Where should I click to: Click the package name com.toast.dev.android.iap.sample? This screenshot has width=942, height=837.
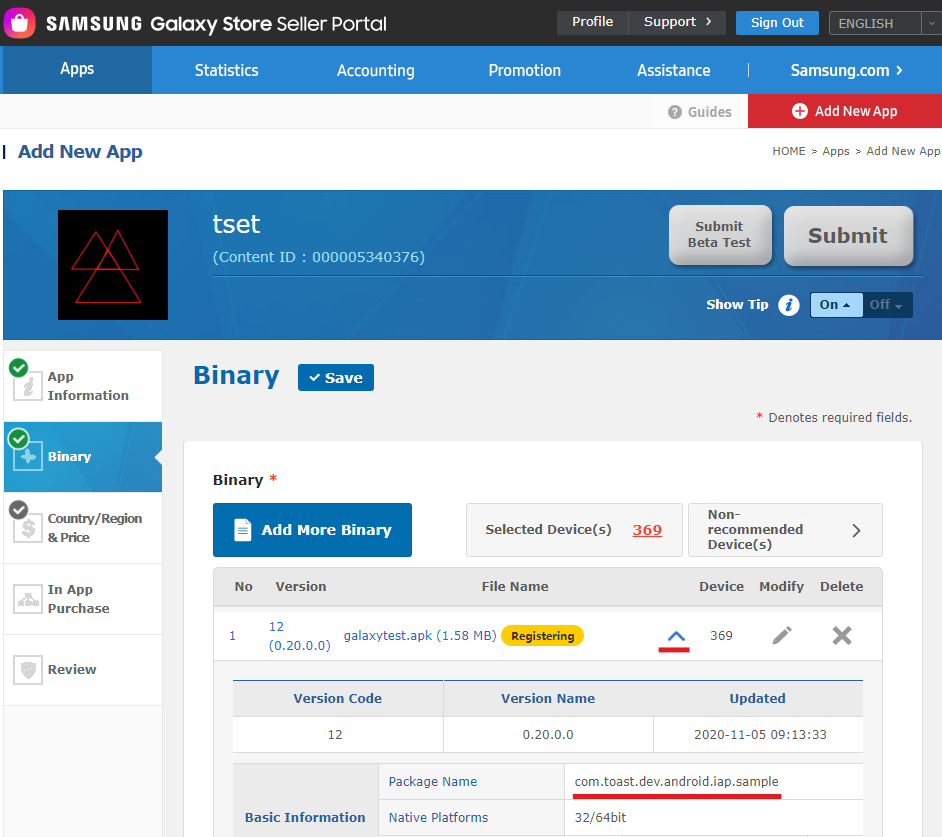[676, 781]
